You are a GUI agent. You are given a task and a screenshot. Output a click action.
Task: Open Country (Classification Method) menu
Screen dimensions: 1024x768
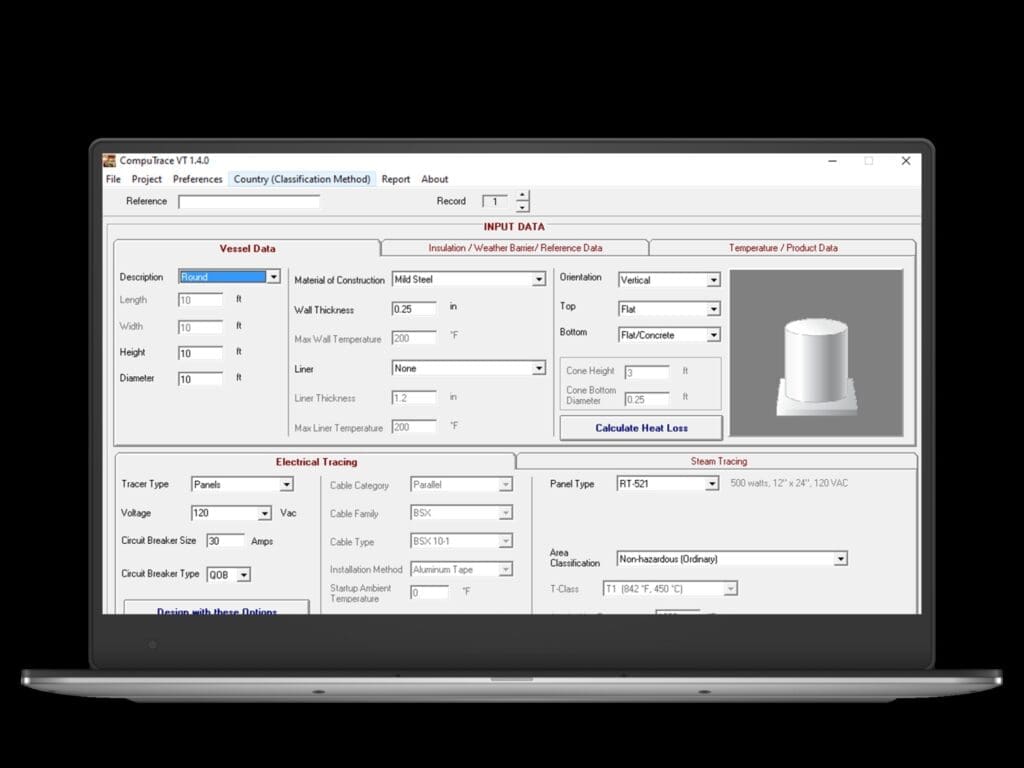coord(302,179)
